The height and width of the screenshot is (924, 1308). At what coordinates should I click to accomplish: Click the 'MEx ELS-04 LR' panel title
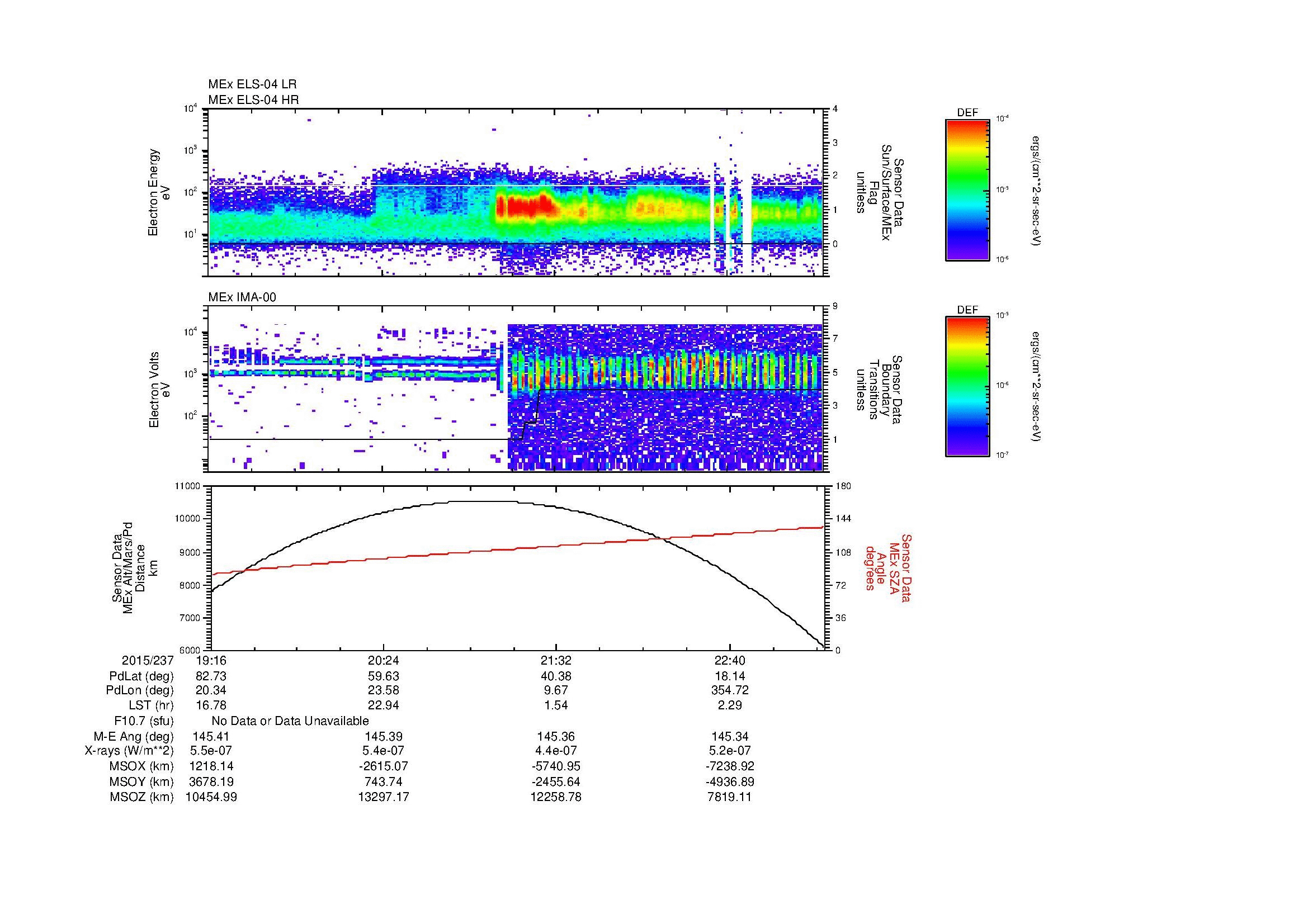(x=252, y=84)
